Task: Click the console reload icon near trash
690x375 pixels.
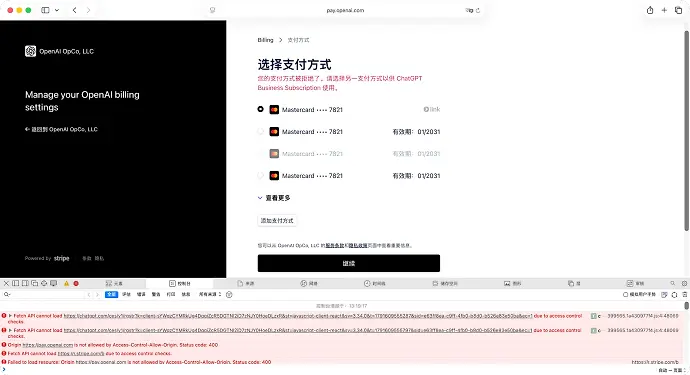Action: point(674,294)
